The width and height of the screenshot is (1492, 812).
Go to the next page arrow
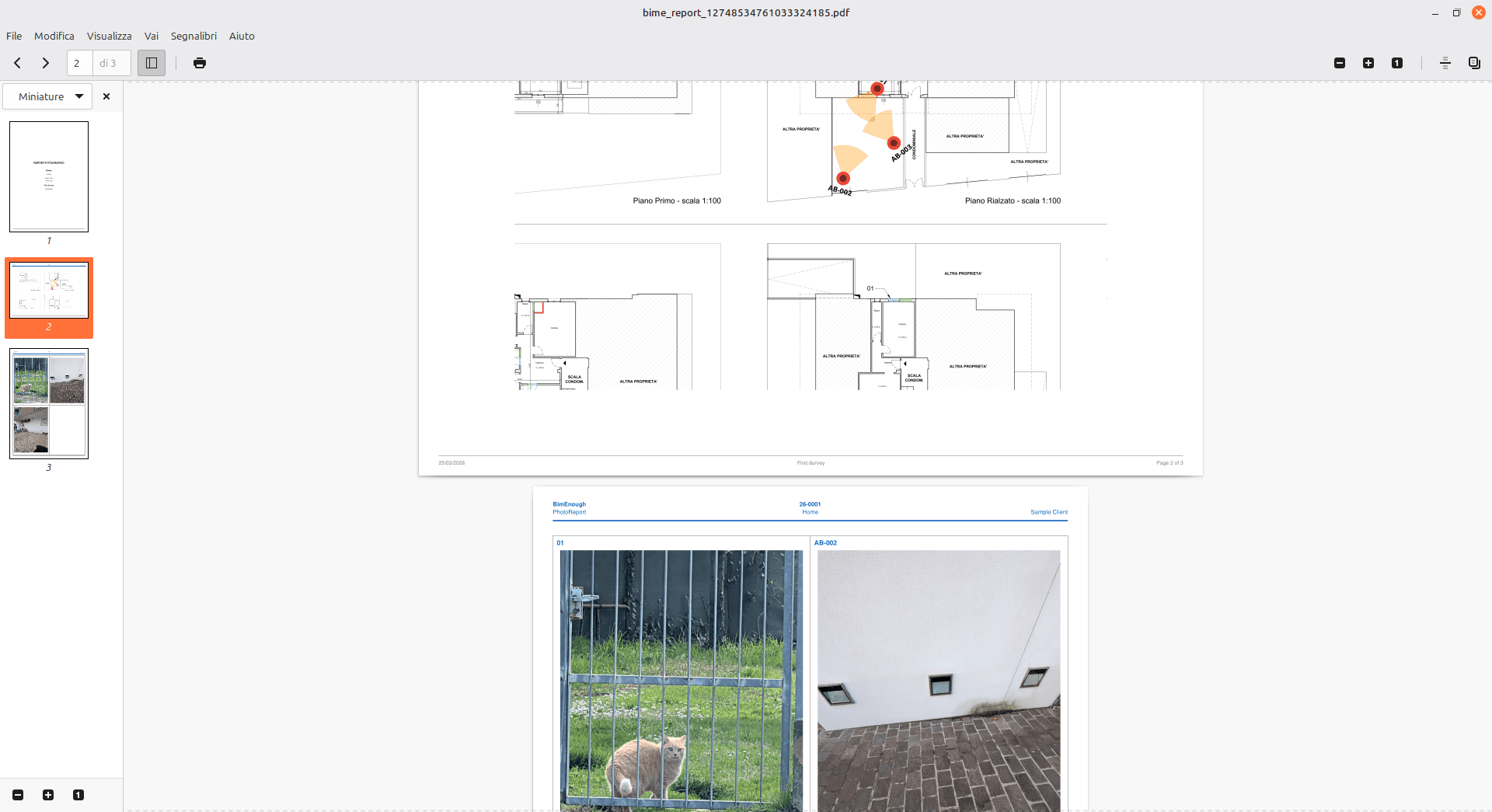[x=46, y=63]
